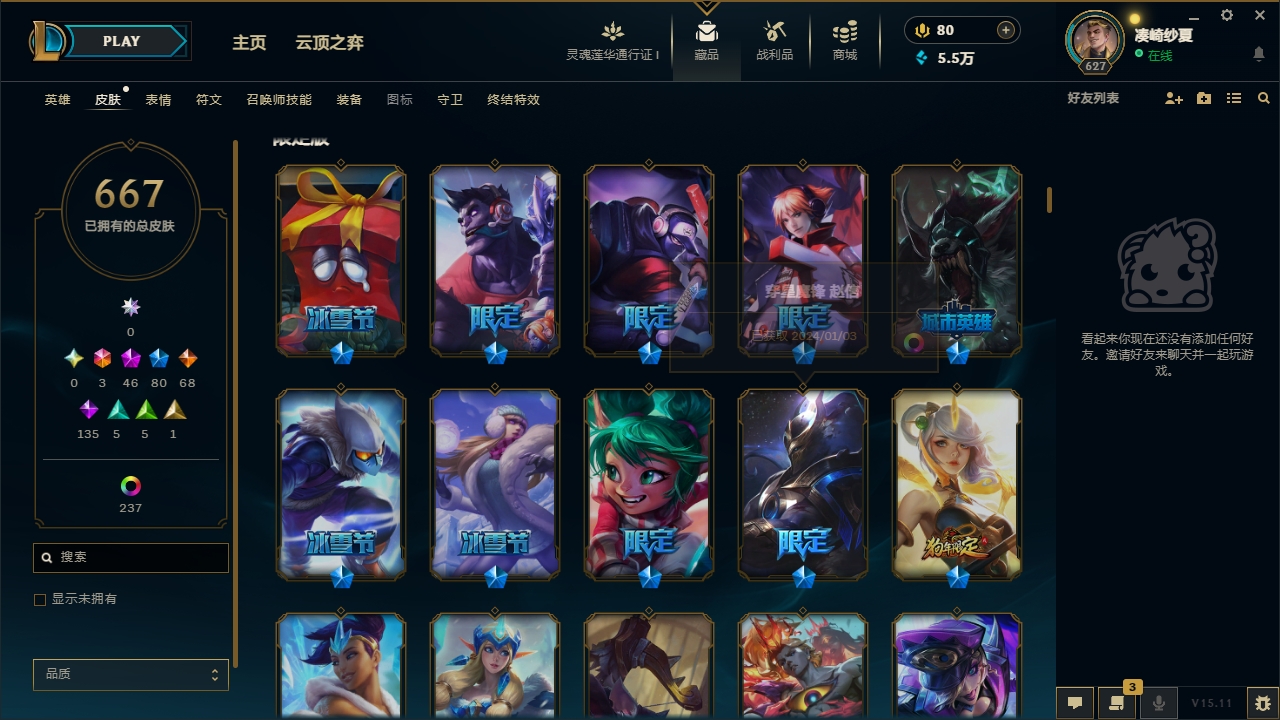1280x720 pixels.
Task: Expand the 品质 sort dropdown
Action: [x=131, y=675]
